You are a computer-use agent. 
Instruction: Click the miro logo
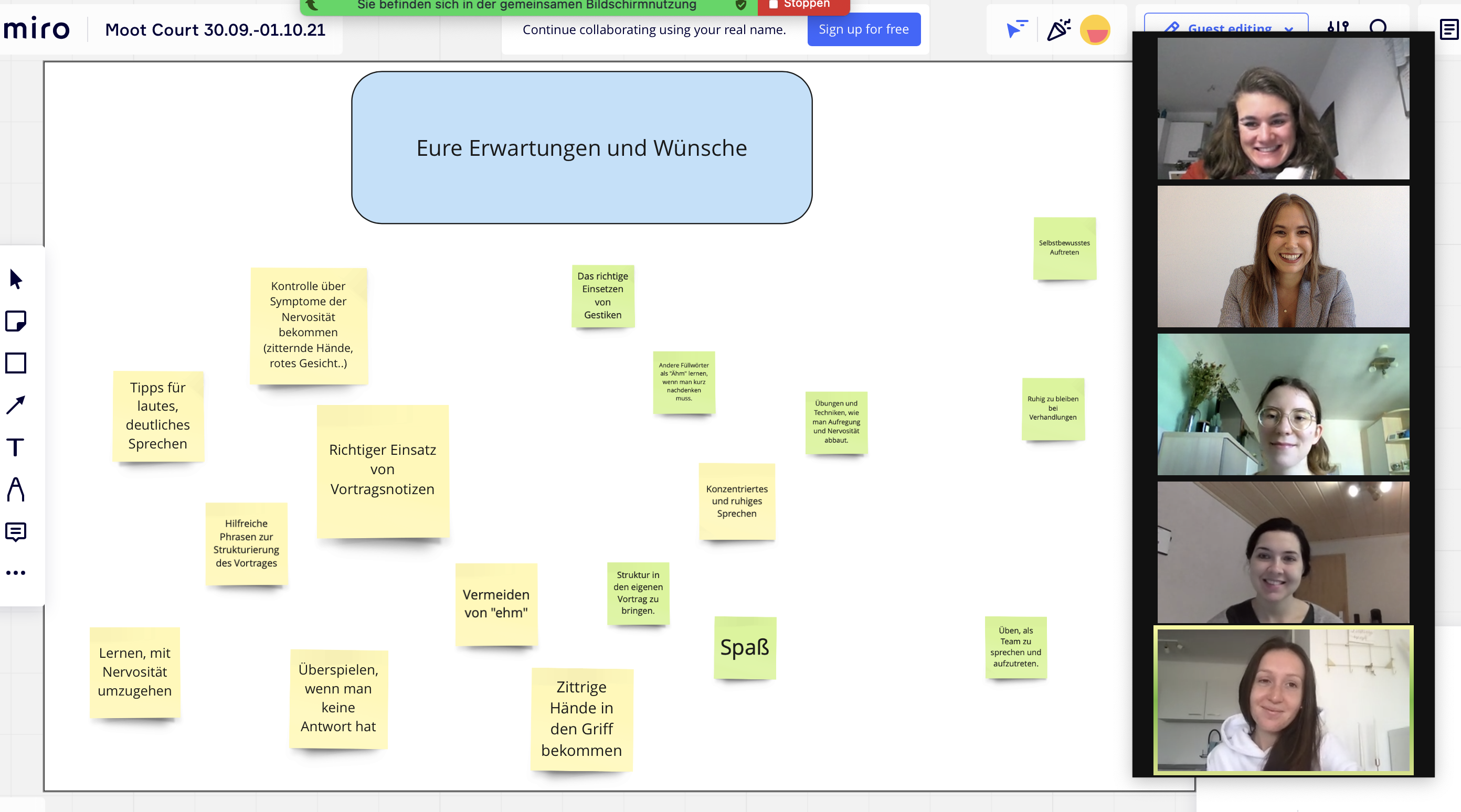tap(37, 29)
